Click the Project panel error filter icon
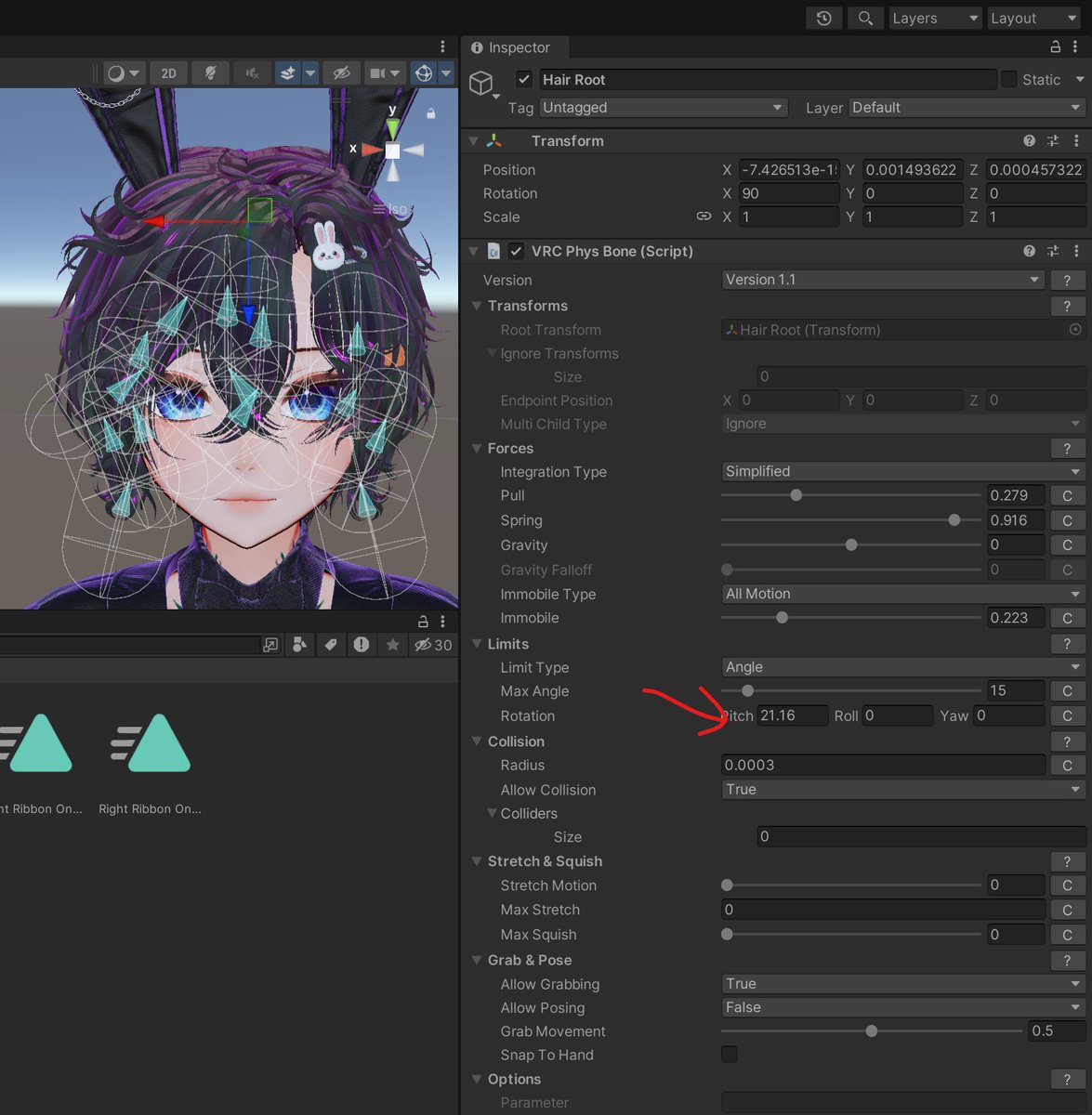The width and height of the screenshot is (1092, 1115). [362, 645]
